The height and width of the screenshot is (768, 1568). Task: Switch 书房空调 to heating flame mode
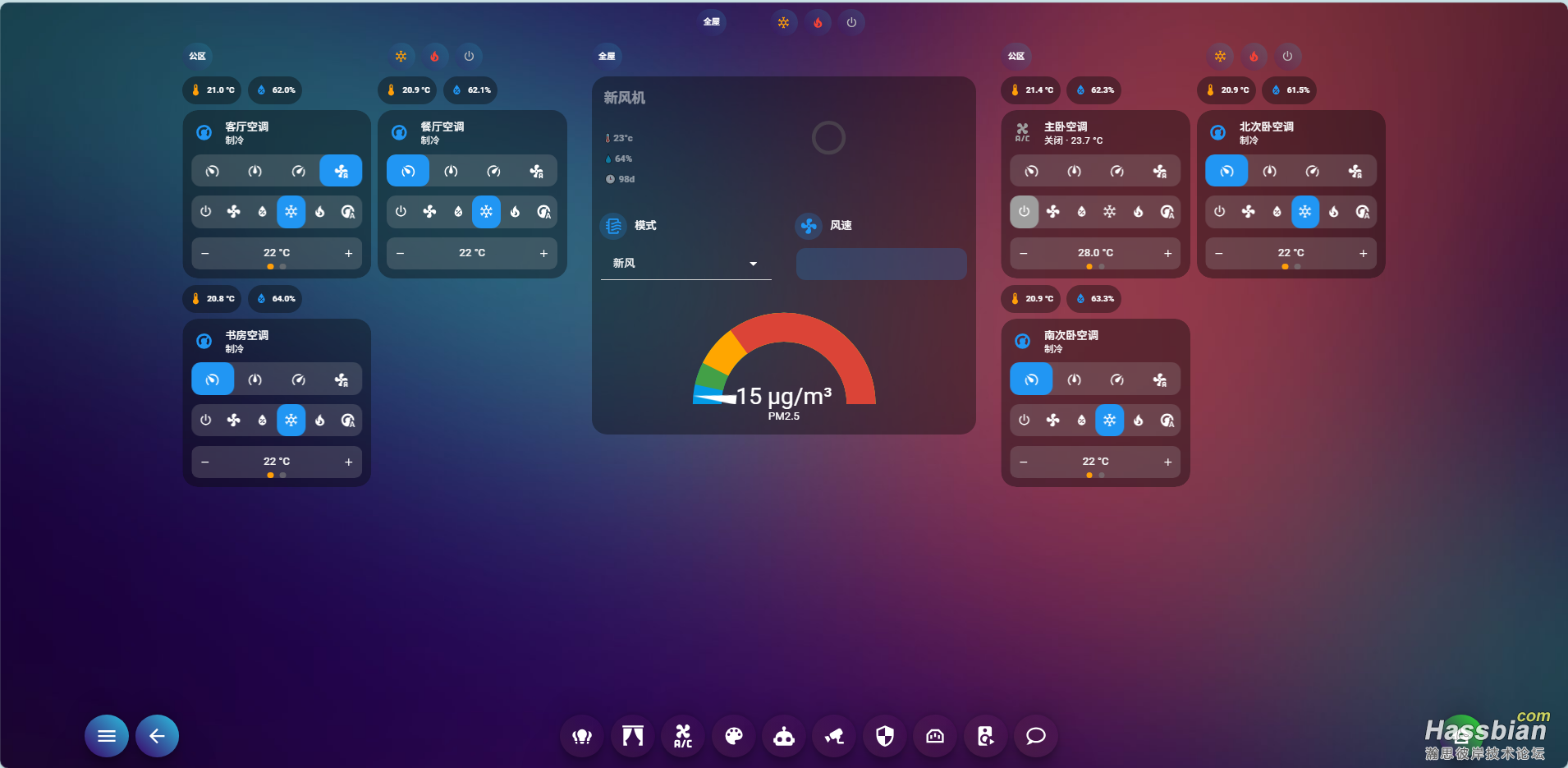(x=319, y=421)
